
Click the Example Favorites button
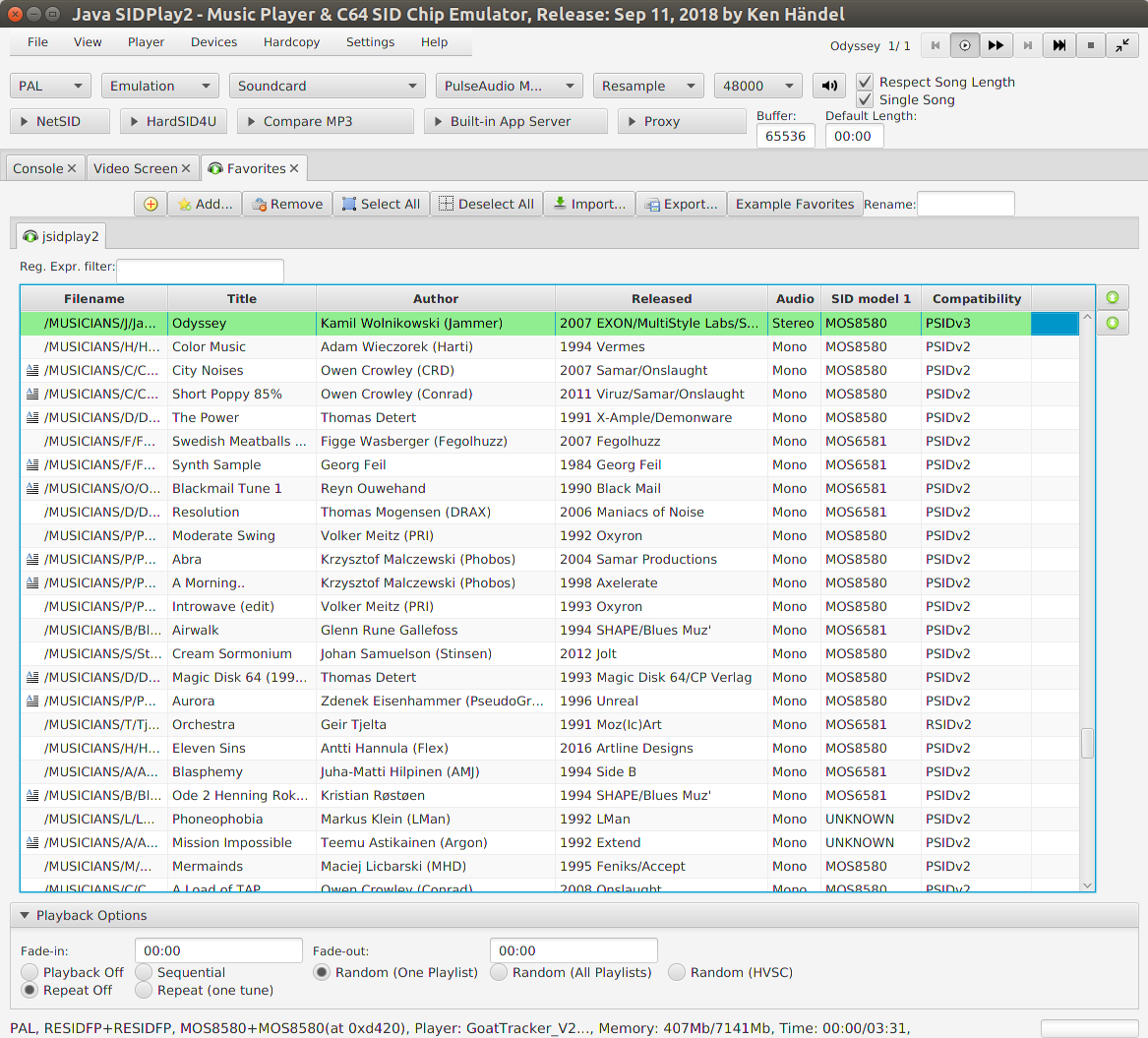795,205
